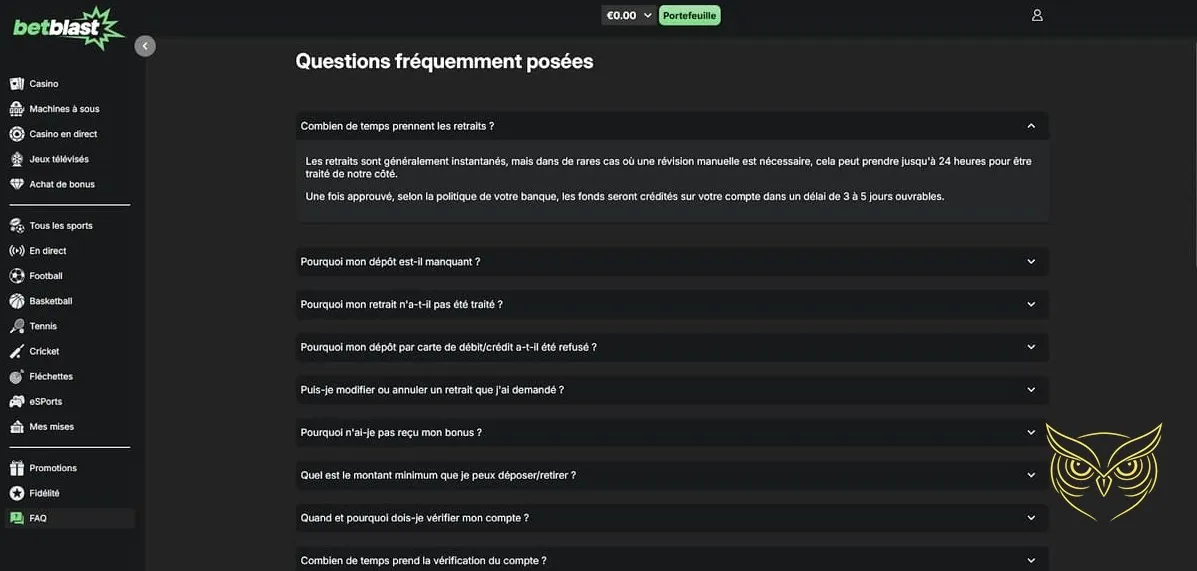Screen dimensions: 1197x571
Task: Collapse the sidebar with the arrow button
Action: click(145, 46)
